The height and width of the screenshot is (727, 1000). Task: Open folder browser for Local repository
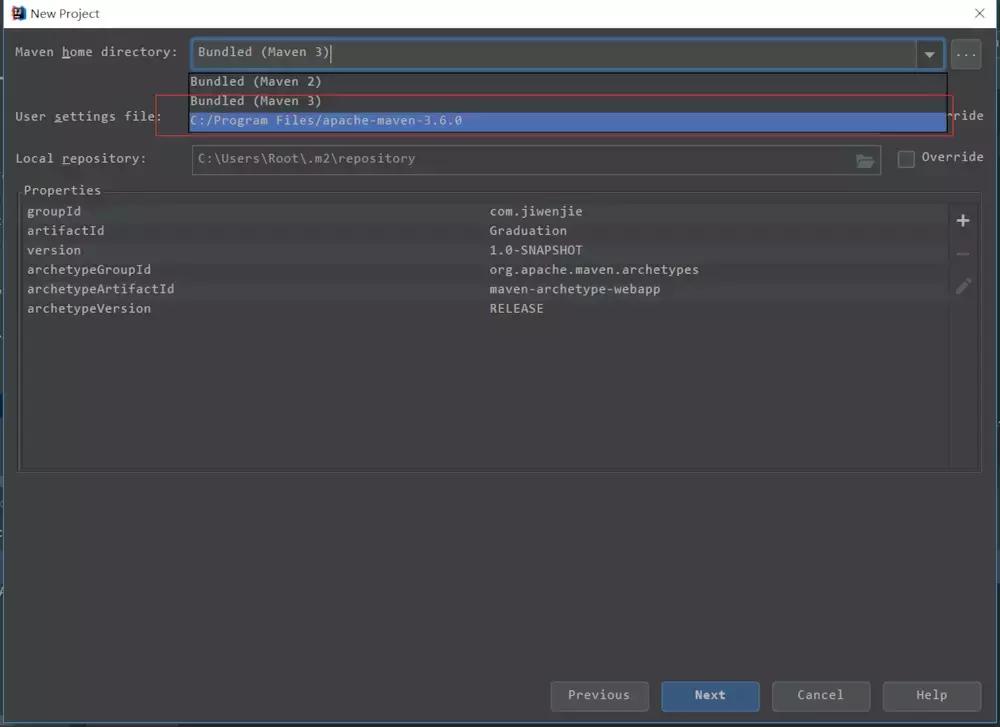(865, 160)
